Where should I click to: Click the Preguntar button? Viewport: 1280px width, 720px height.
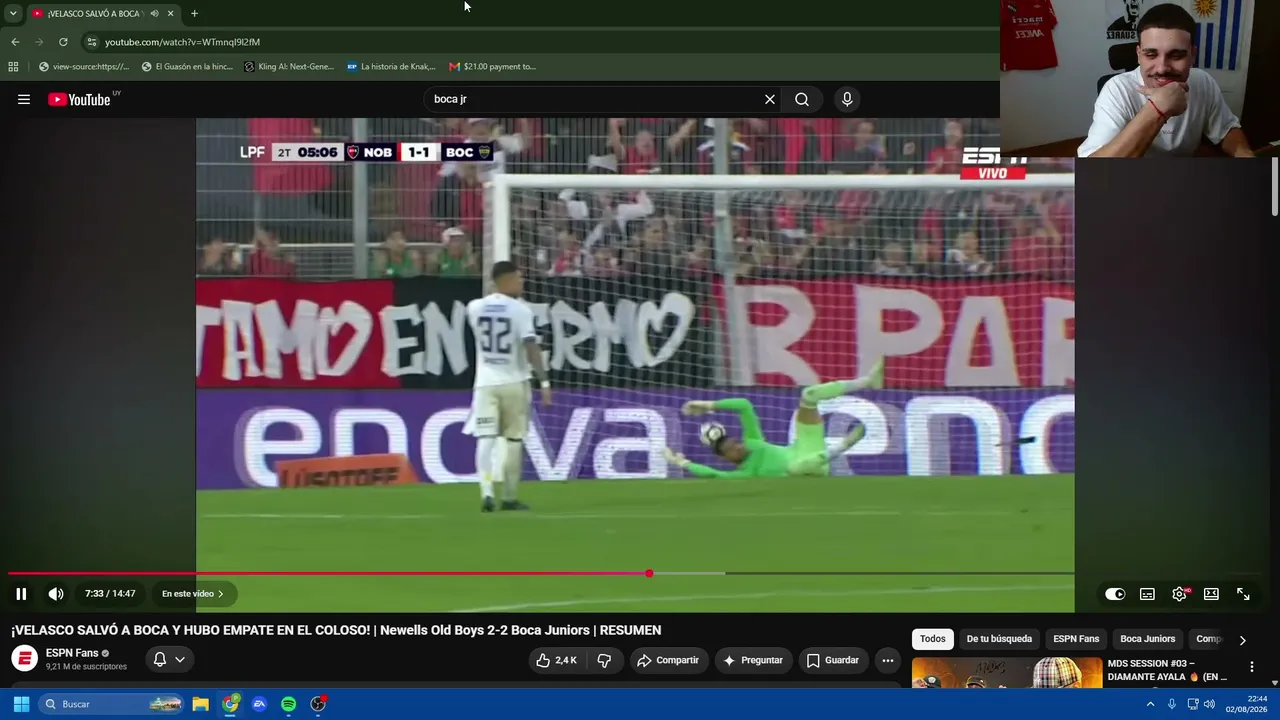753,660
